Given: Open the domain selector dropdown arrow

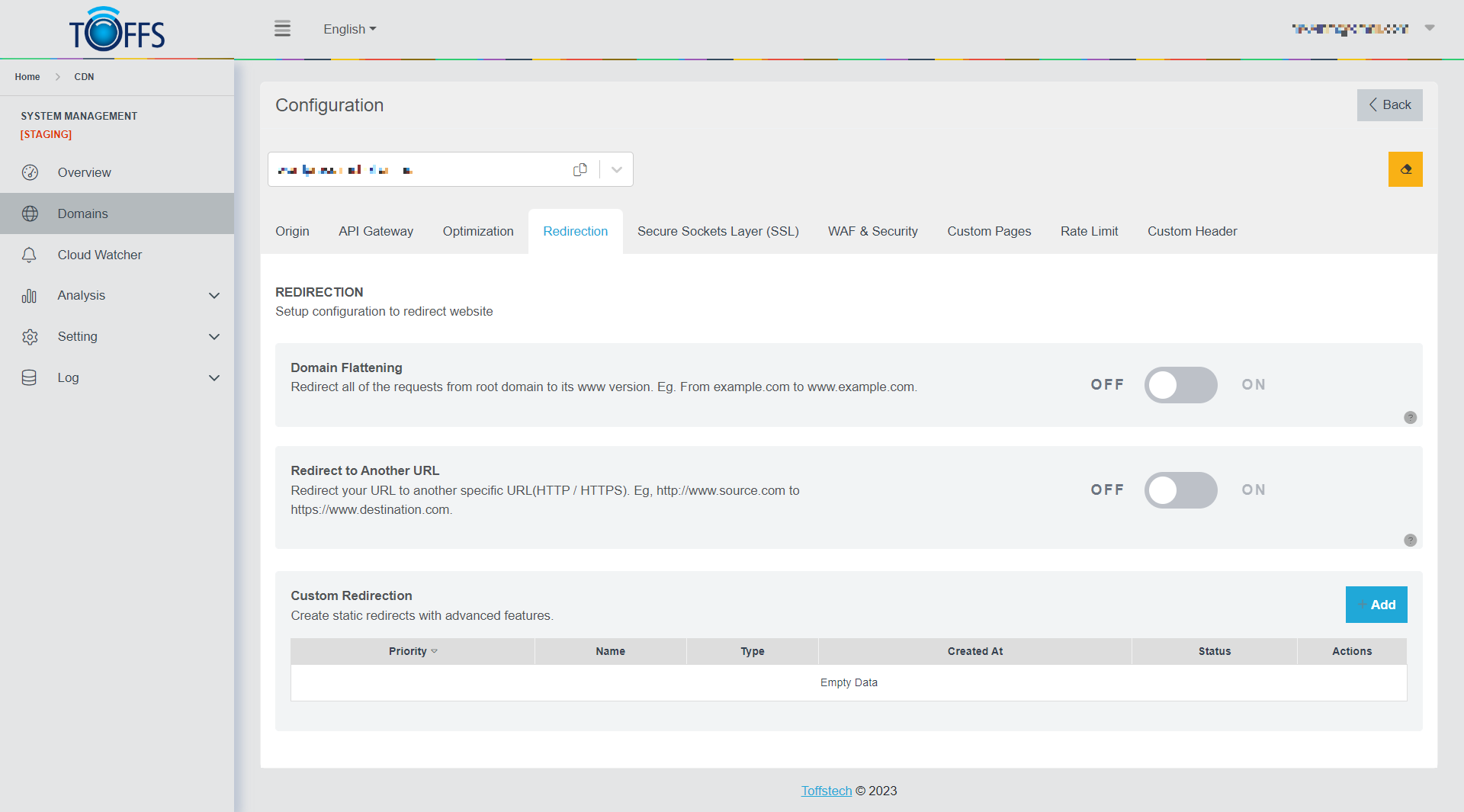Looking at the screenshot, I should [x=617, y=169].
